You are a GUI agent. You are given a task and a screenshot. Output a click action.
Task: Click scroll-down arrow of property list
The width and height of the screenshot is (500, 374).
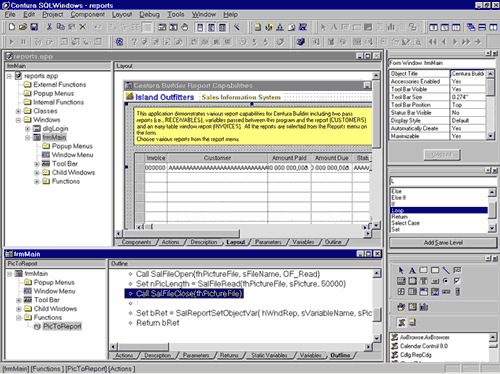(x=490, y=136)
